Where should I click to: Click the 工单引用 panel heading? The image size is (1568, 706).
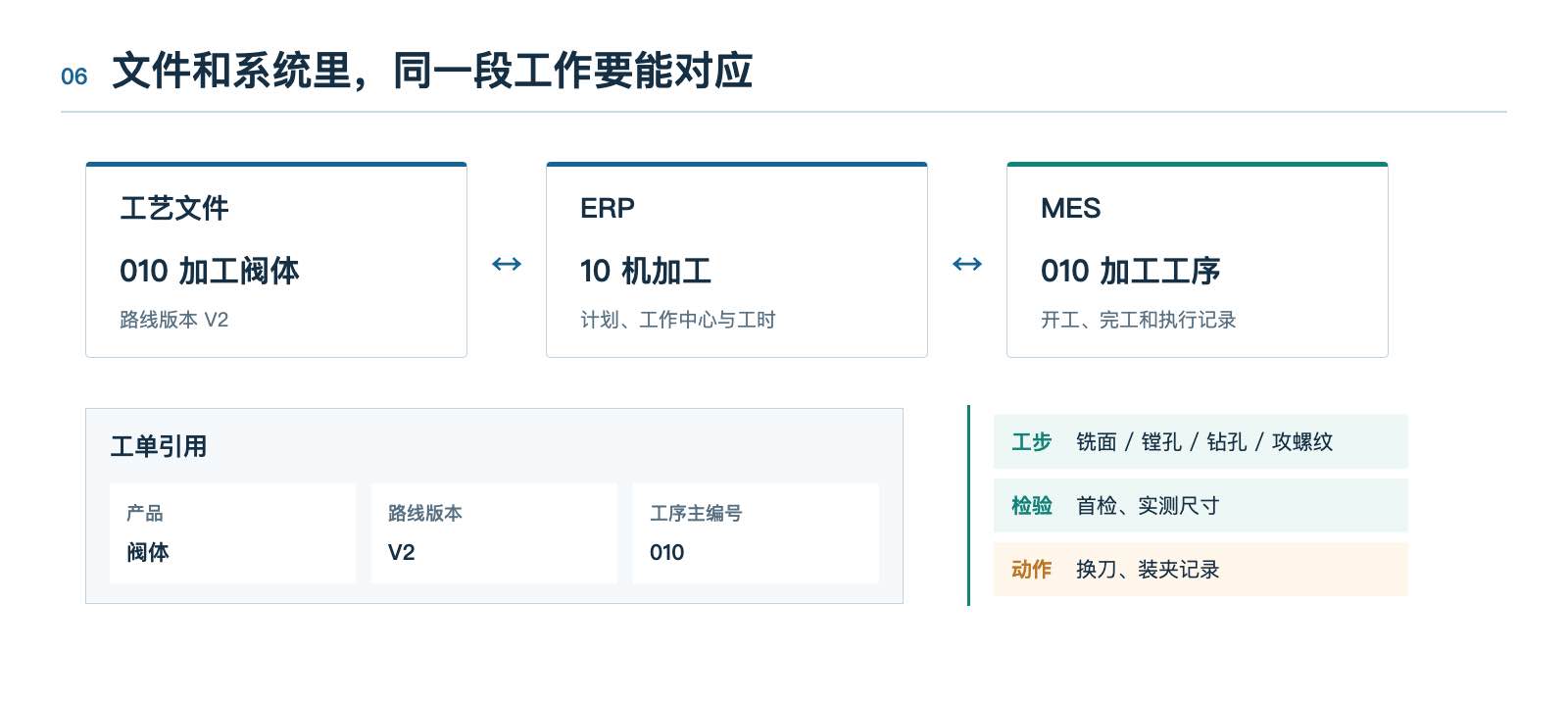coord(159,446)
